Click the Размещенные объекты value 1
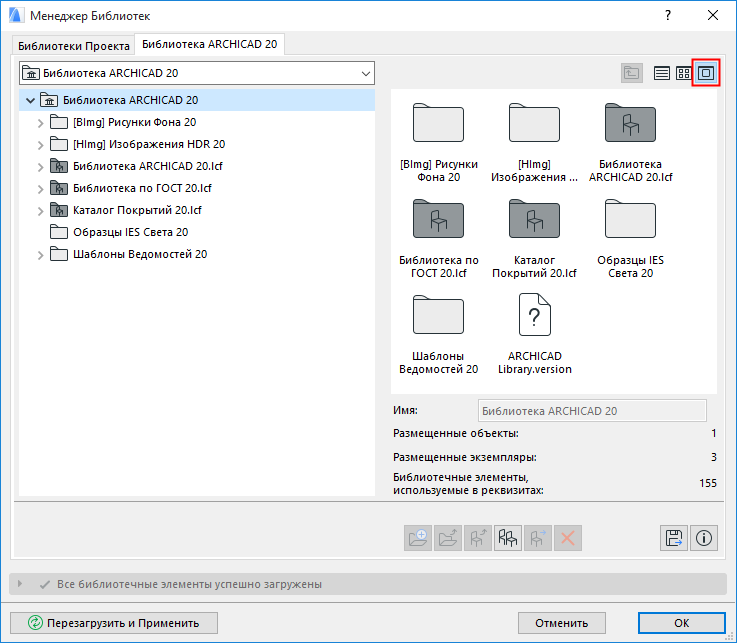 tap(713, 433)
